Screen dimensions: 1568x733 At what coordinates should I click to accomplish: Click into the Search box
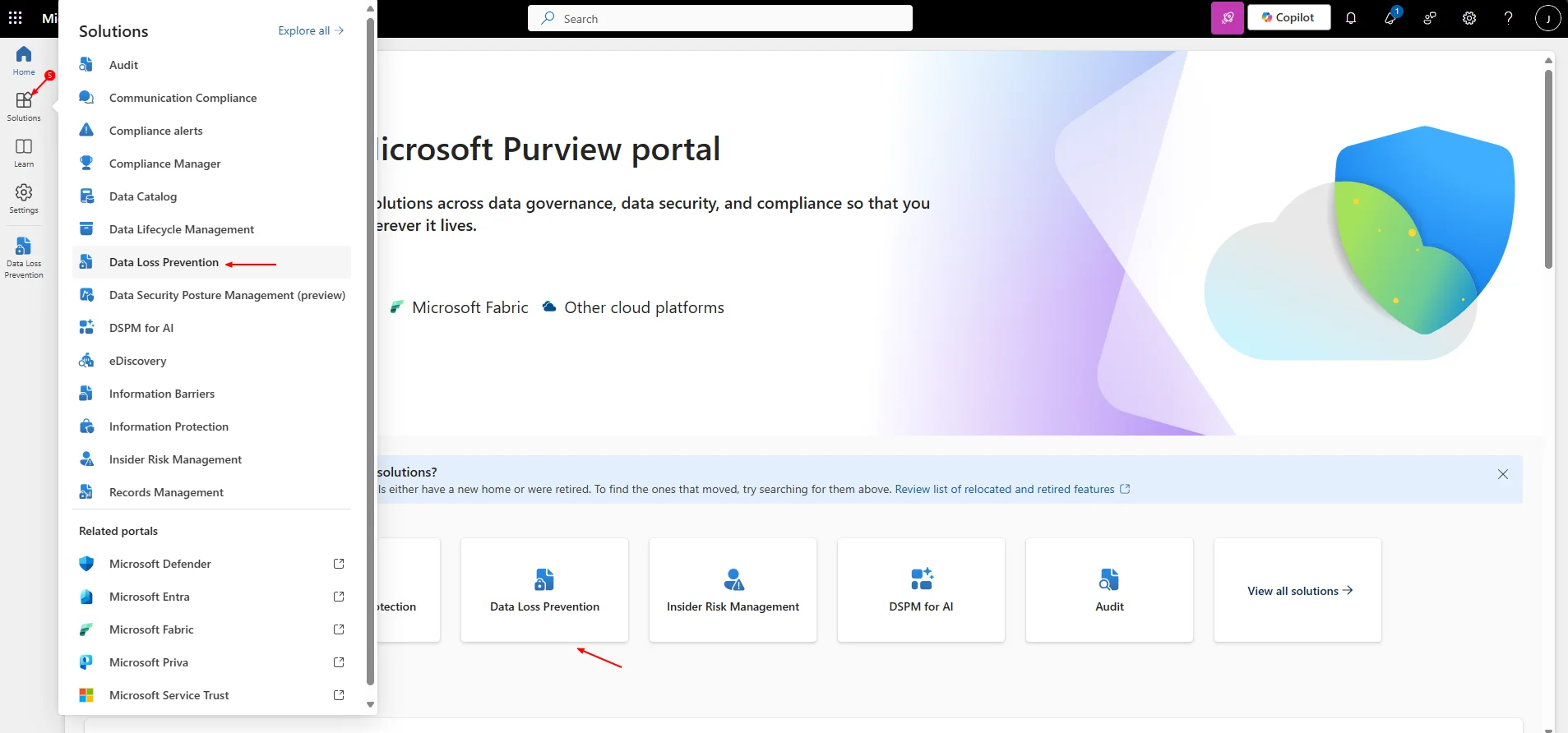click(x=720, y=18)
